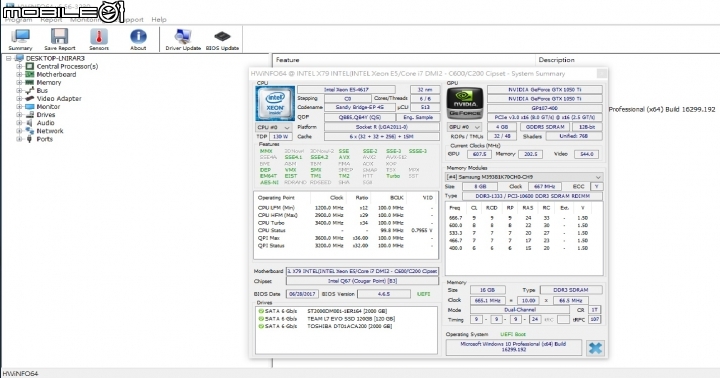720x378 pixels.
Task: Click the Socket R (LGA2011-0) platform field
Action: (x=382, y=127)
